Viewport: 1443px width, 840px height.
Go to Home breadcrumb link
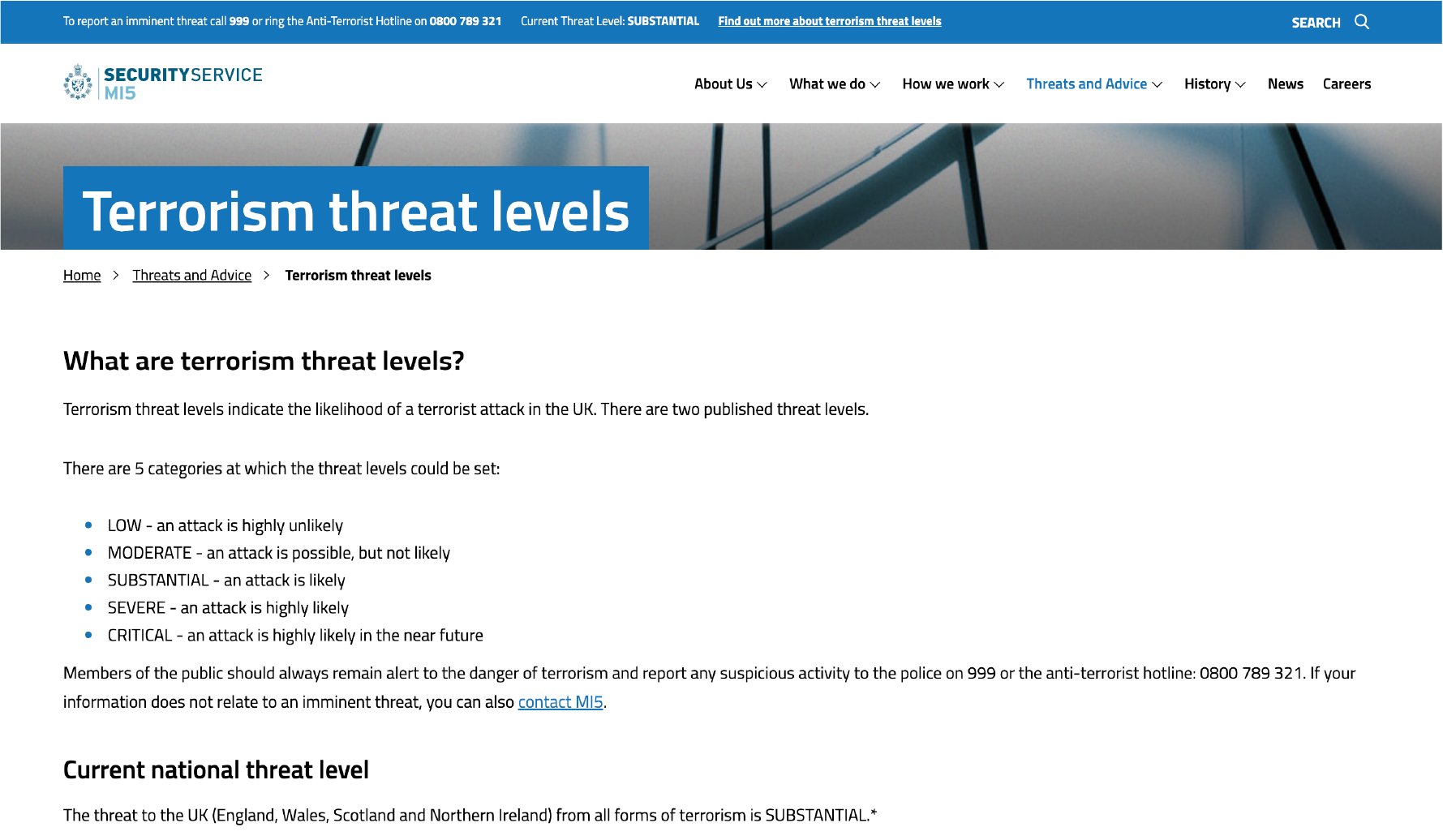(82, 276)
